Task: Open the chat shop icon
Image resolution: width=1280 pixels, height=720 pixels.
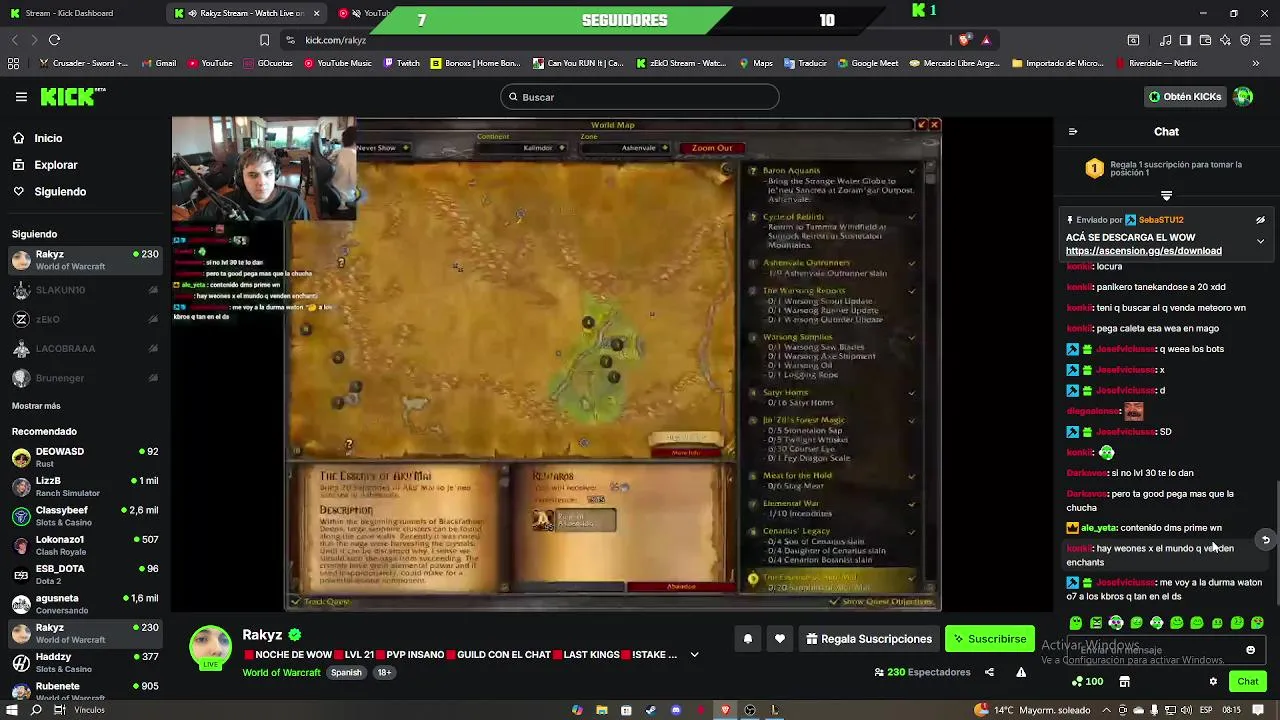Action: click(x=1125, y=681)
